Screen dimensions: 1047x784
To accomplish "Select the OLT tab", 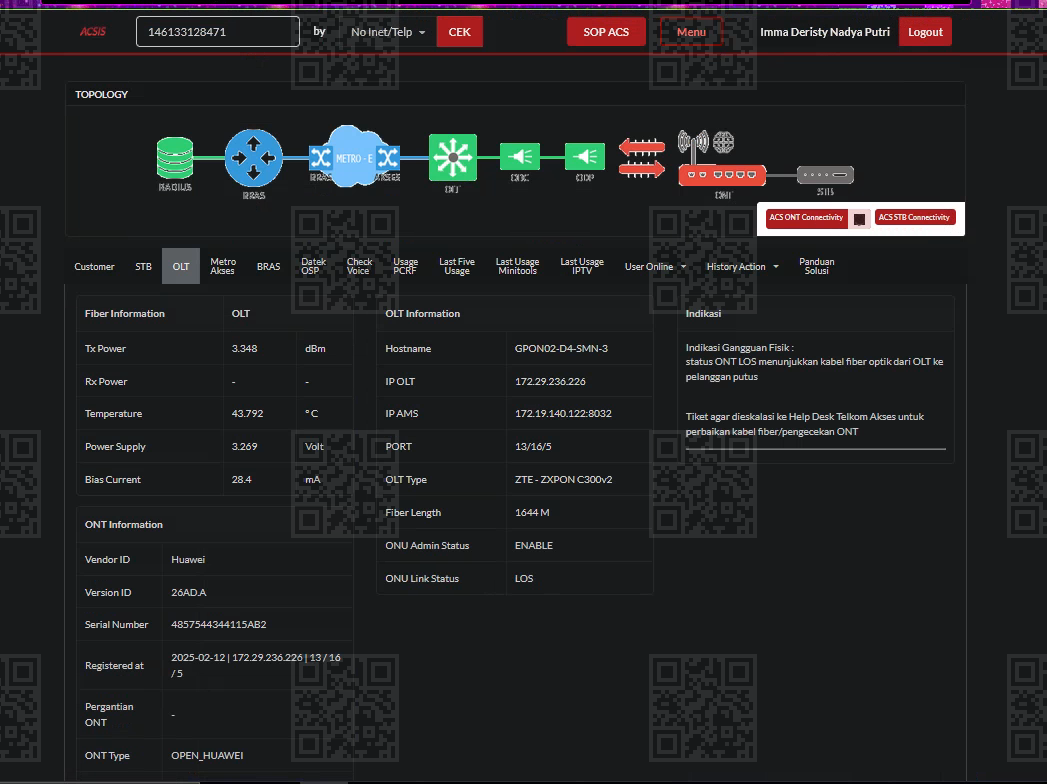I will 181,266.
